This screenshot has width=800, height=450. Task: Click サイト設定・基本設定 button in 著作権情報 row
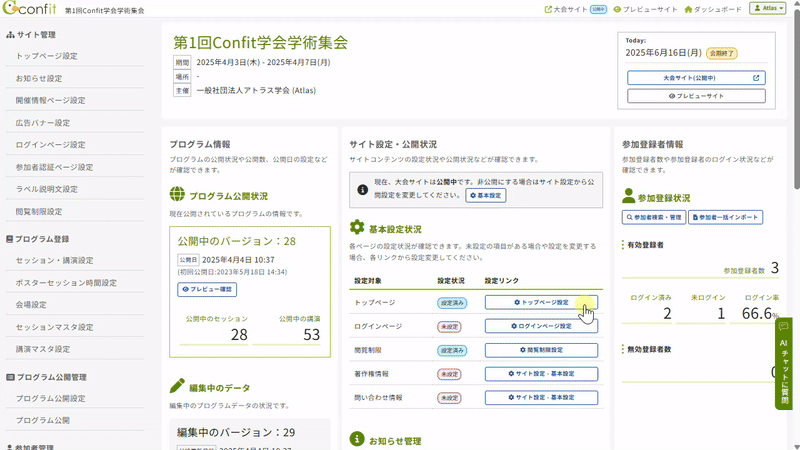coord(541,373)
